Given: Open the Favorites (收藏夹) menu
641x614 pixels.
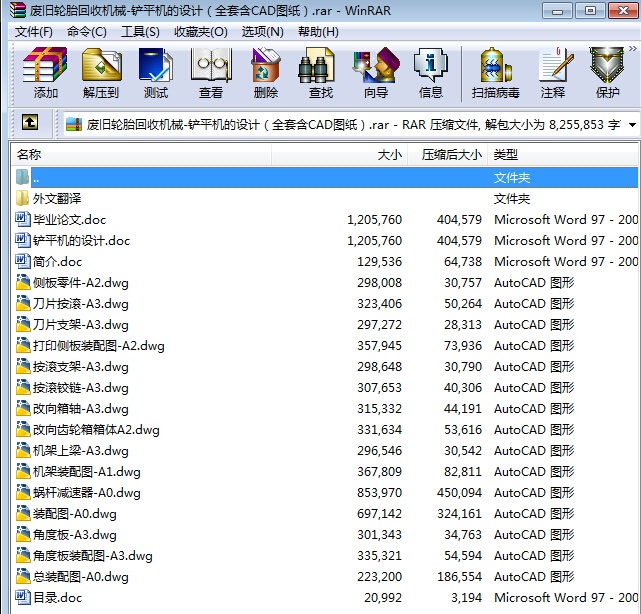Looking at the screenshot, I should pos(201,31).
